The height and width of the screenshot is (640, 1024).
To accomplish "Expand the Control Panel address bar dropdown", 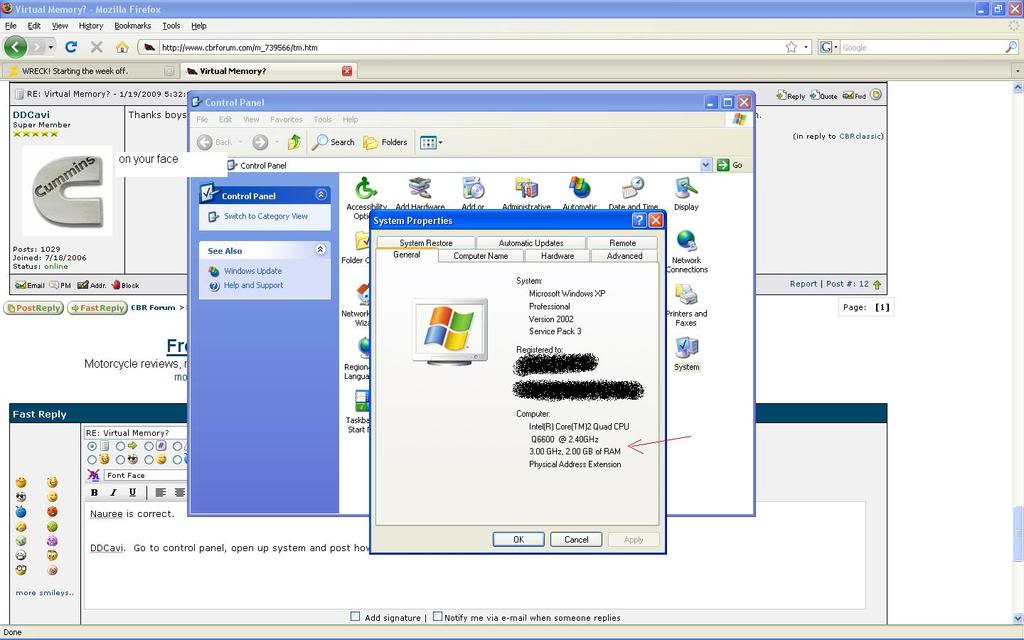I will [705, 165].
